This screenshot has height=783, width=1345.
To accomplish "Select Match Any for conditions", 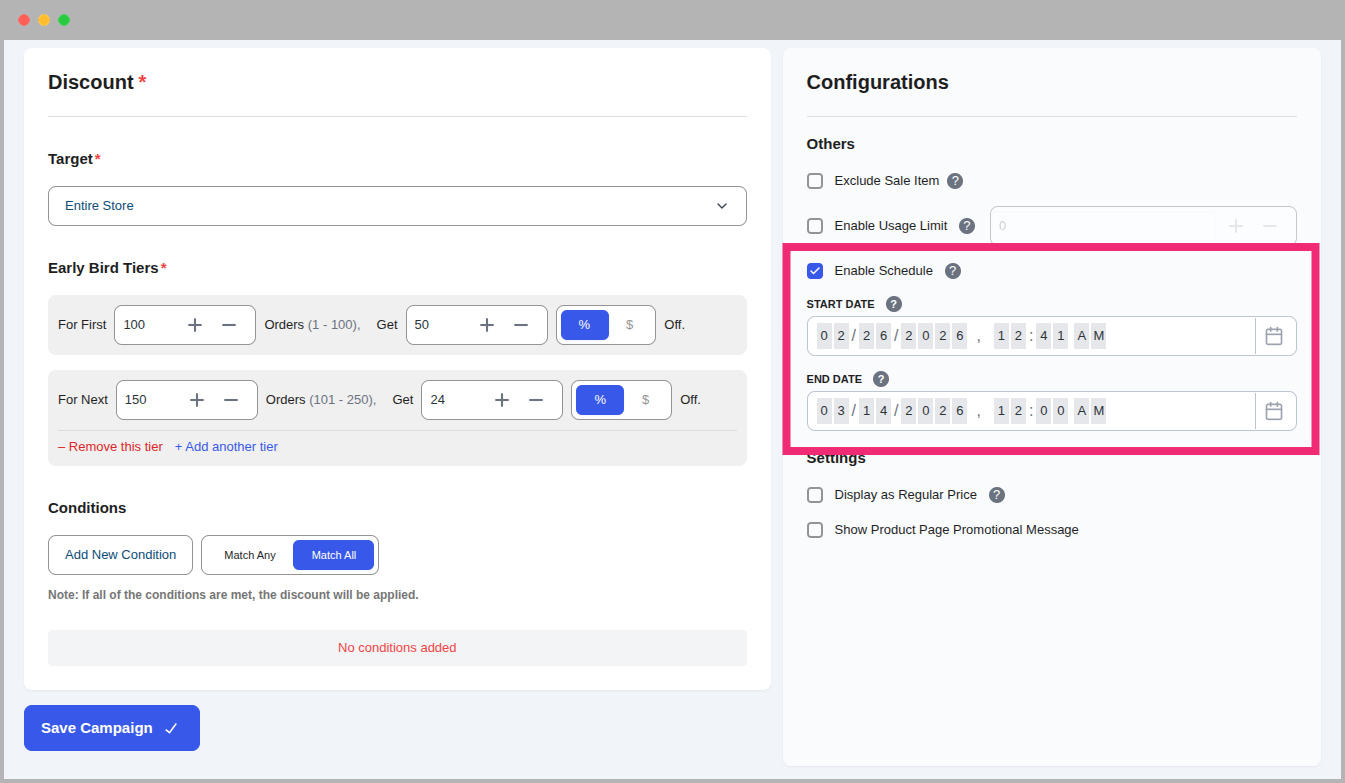I will coord(249,554).
